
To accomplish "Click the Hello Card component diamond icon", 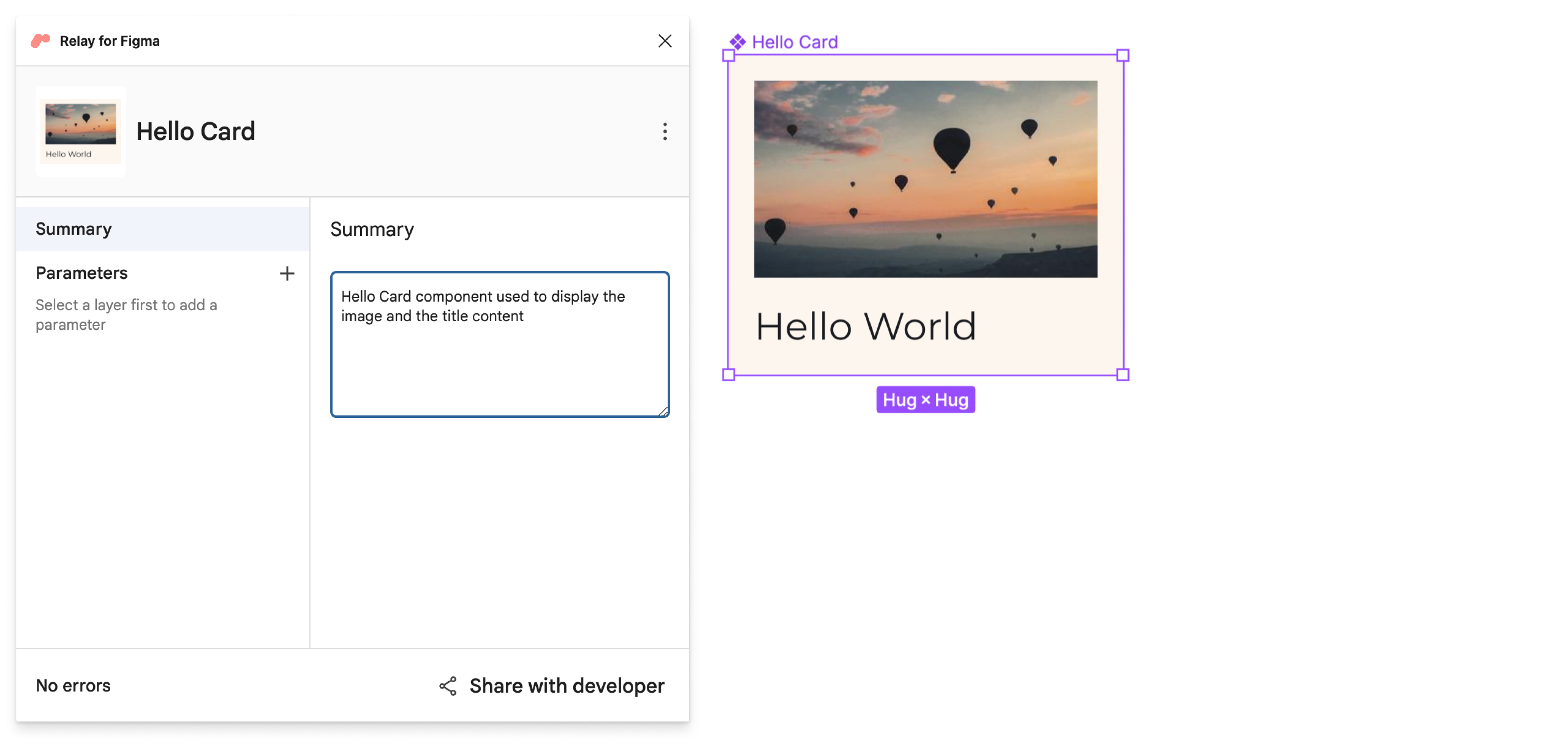I will (x=737, y=42).
